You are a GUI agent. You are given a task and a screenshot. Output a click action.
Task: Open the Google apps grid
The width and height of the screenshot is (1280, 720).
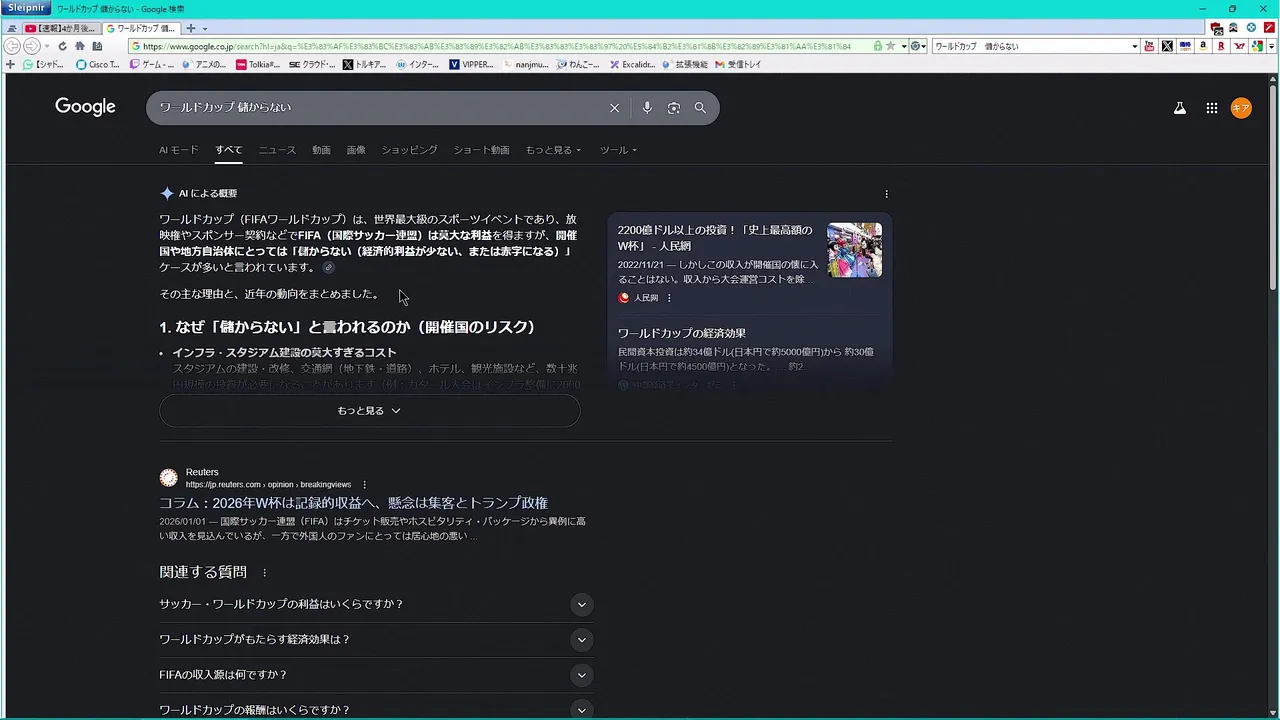[x=1211, y=108]
